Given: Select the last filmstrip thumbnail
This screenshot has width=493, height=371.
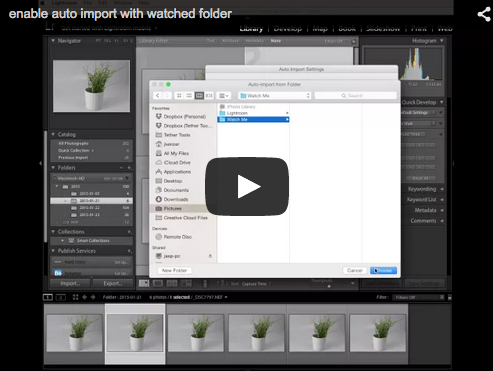Looking at the screenshot, I should [378, 333].
